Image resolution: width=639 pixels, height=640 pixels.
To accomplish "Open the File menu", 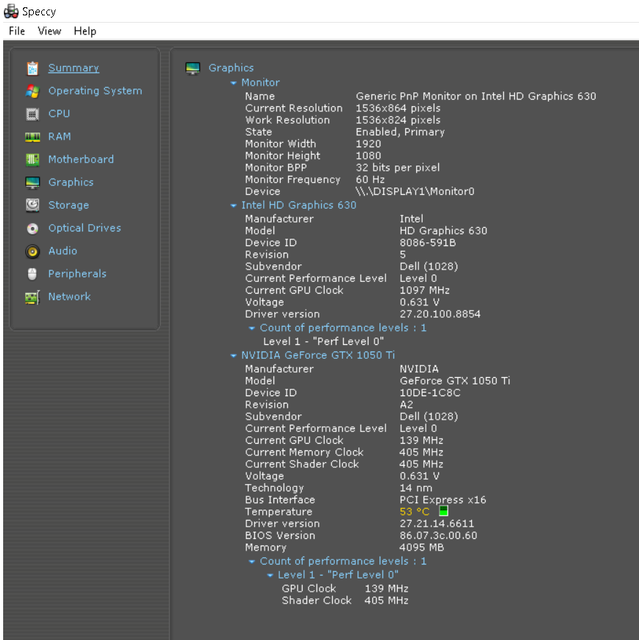I will point(17,31).
